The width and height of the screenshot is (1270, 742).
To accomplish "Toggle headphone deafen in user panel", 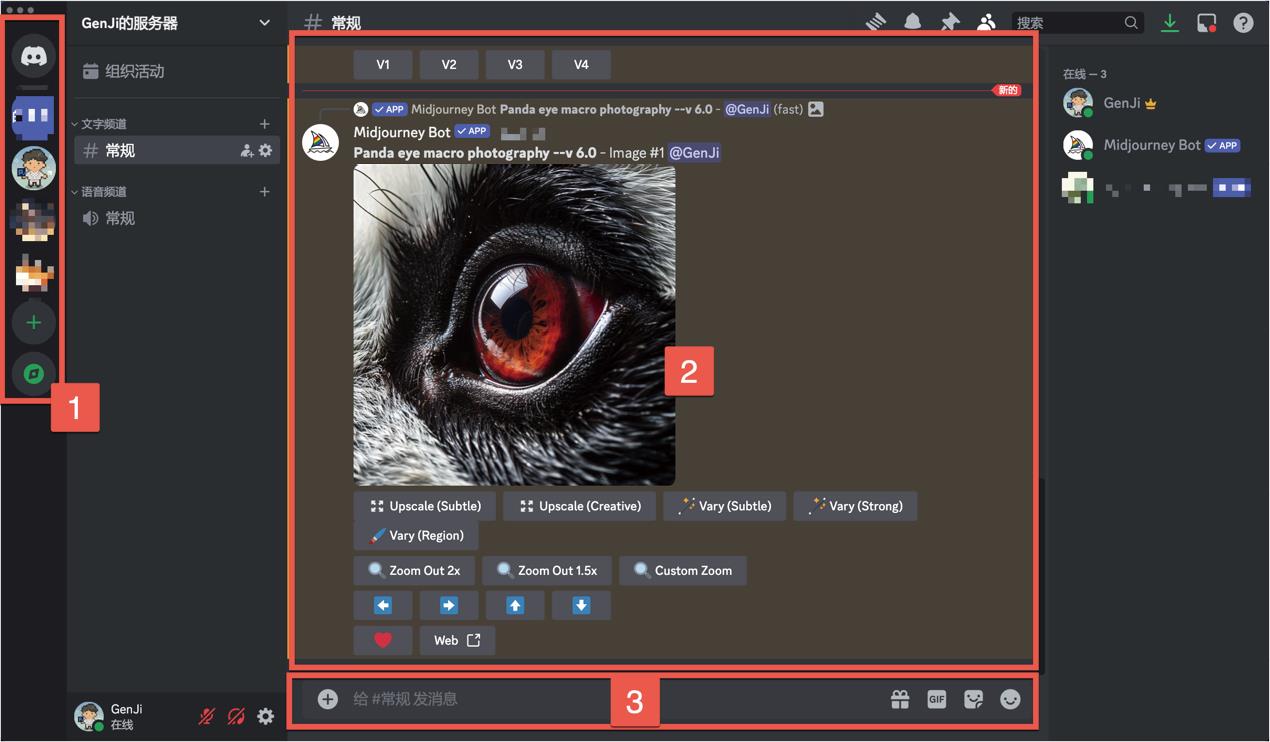I will tap(236, 716).
